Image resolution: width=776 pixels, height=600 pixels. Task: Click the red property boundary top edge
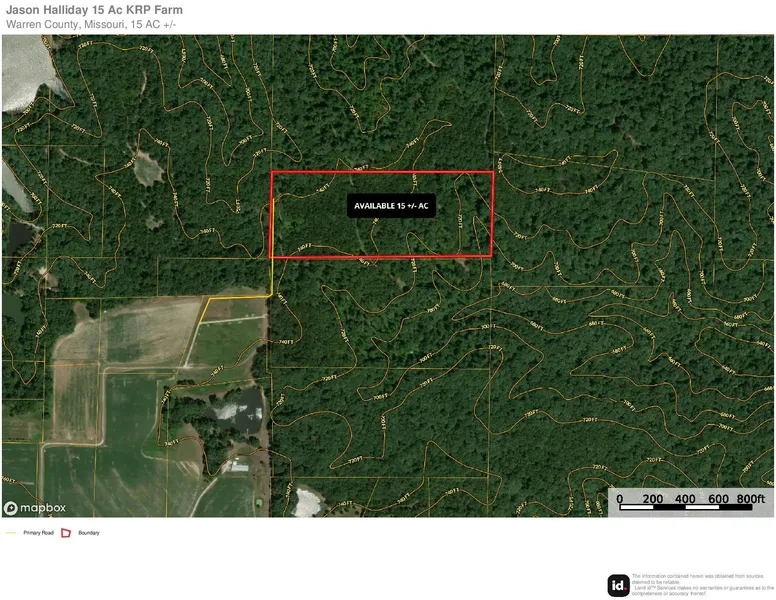[382, 172]
